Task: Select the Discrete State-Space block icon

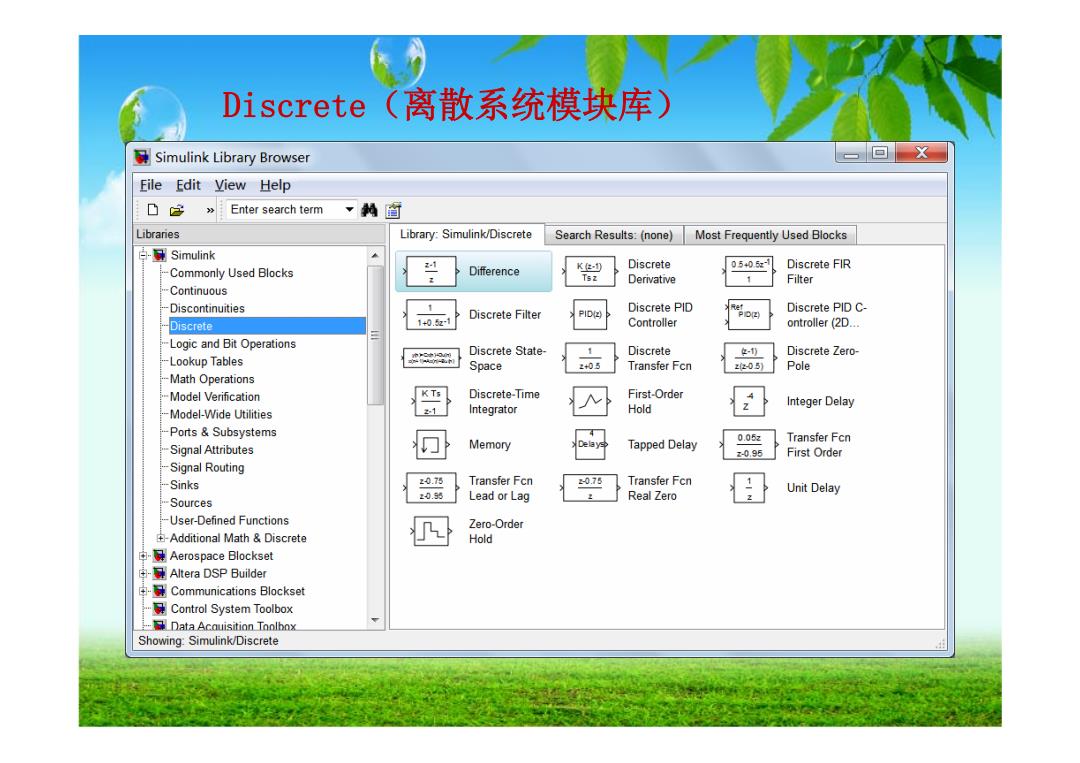Action: pos(431,358)
